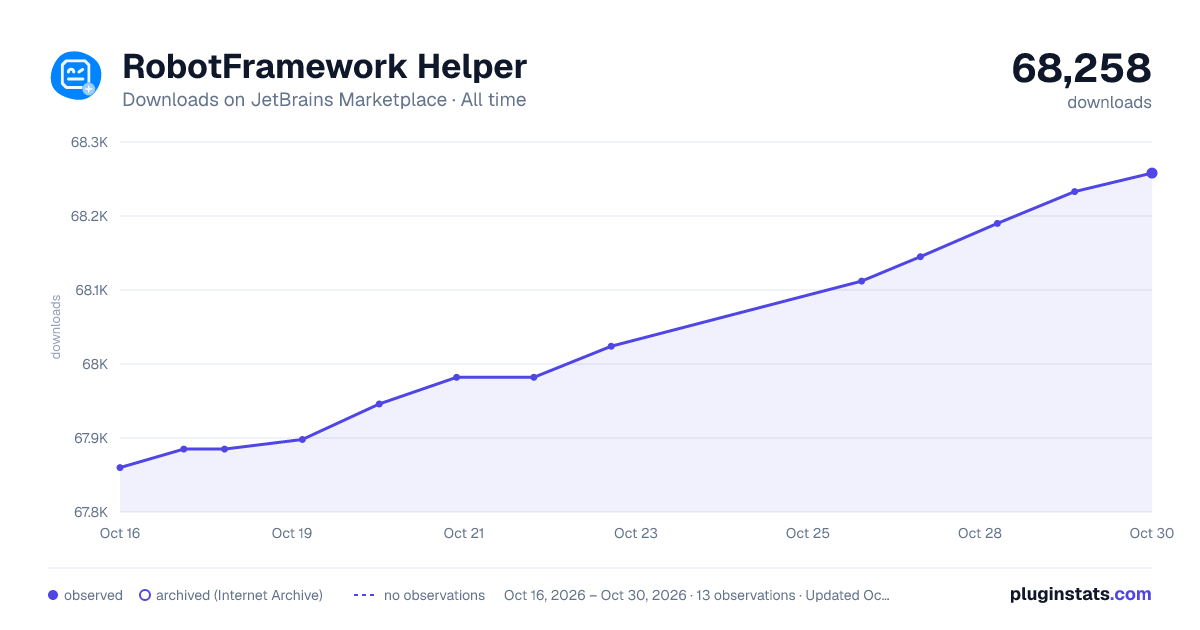
Task: Click the Oct 25 x-axis label
Action: pos(808,533)
